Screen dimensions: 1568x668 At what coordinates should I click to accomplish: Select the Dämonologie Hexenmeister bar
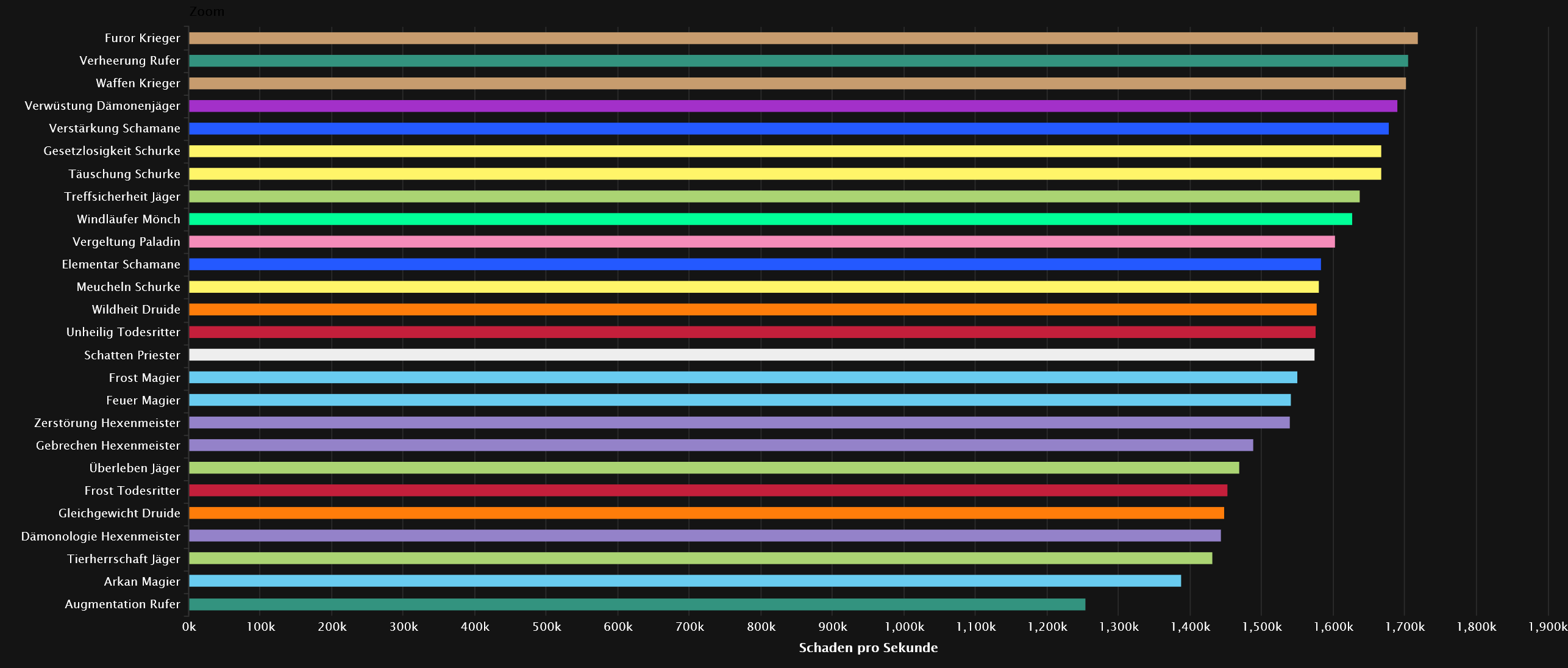(705, 536)
